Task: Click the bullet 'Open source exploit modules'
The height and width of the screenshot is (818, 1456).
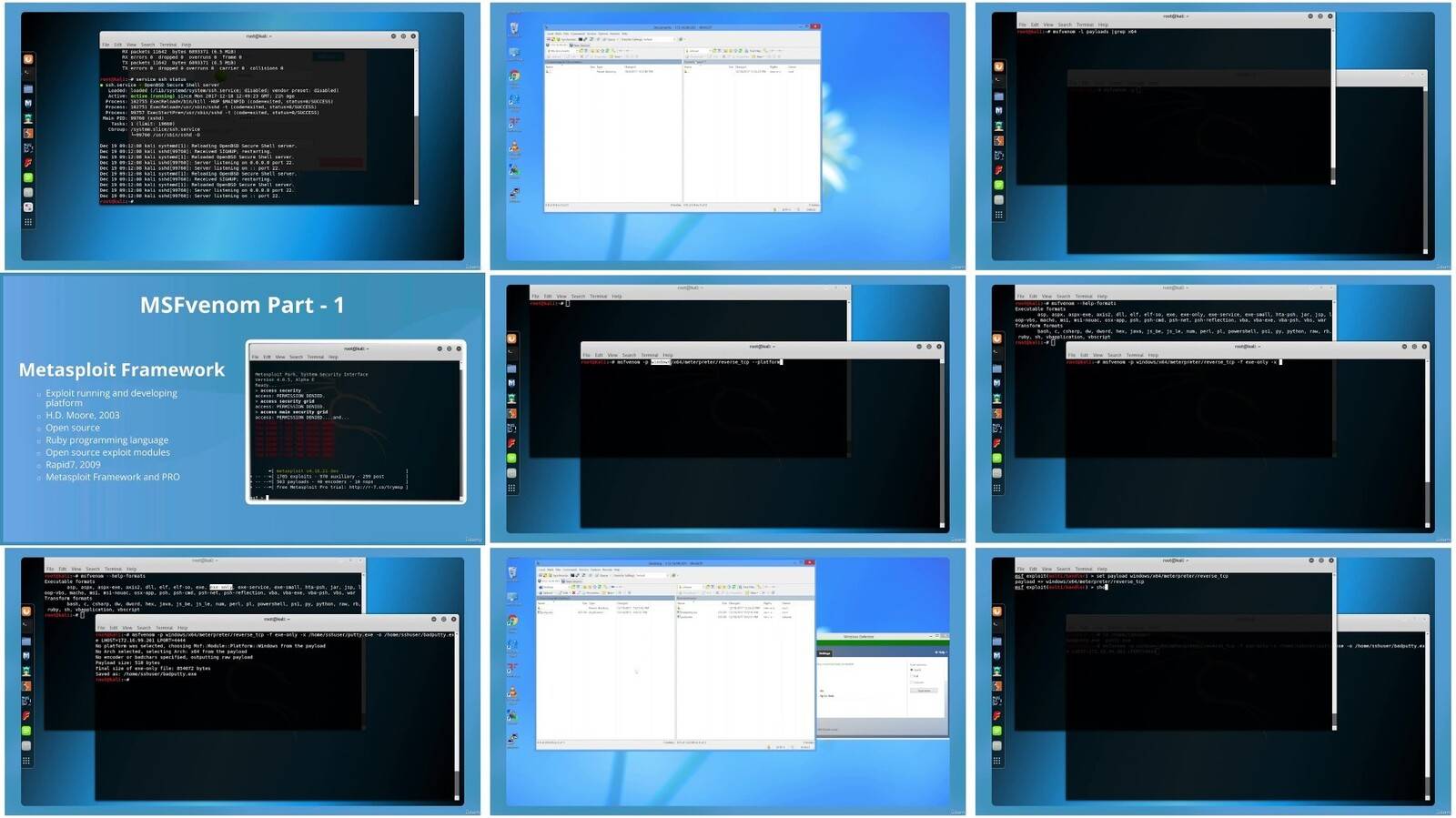Action: 107,452
